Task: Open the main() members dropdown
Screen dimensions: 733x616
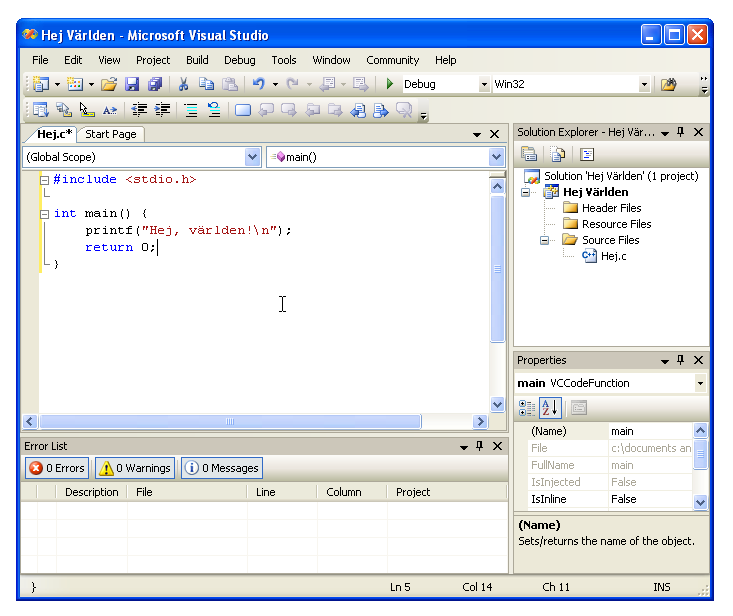Action: click(496, 157)
